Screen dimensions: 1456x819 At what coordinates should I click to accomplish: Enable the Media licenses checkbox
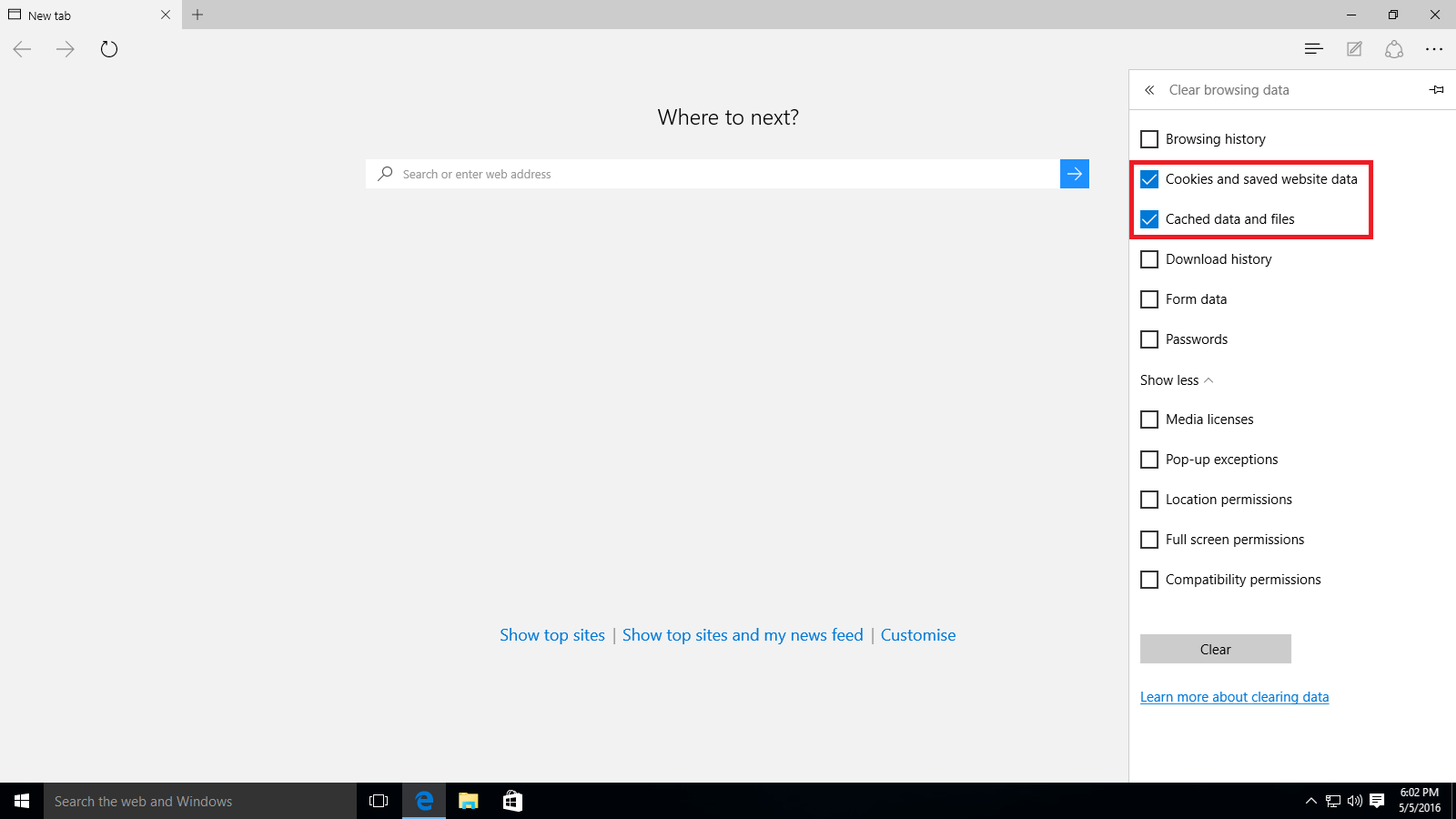(1149, 420)
